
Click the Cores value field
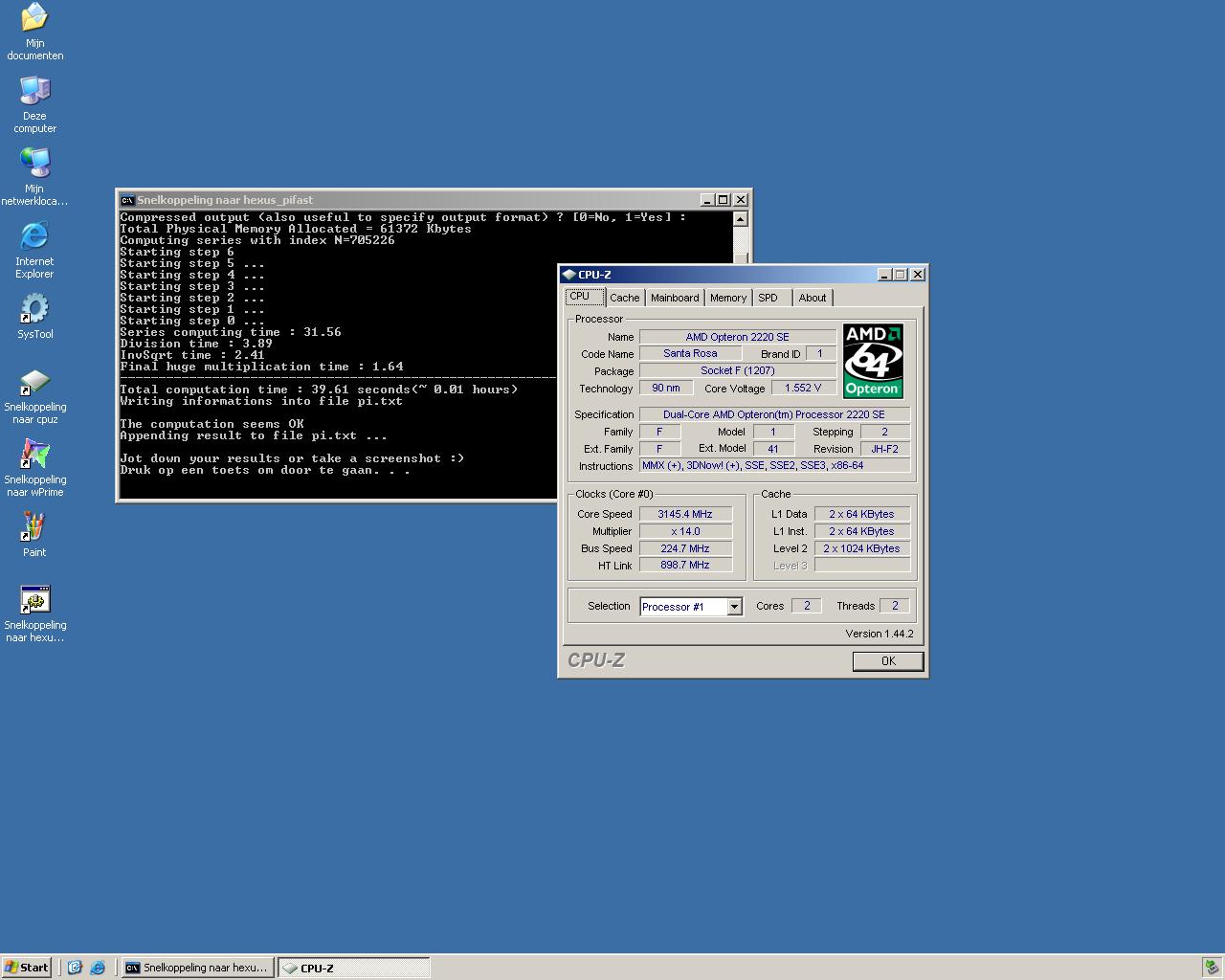point(807,606)
